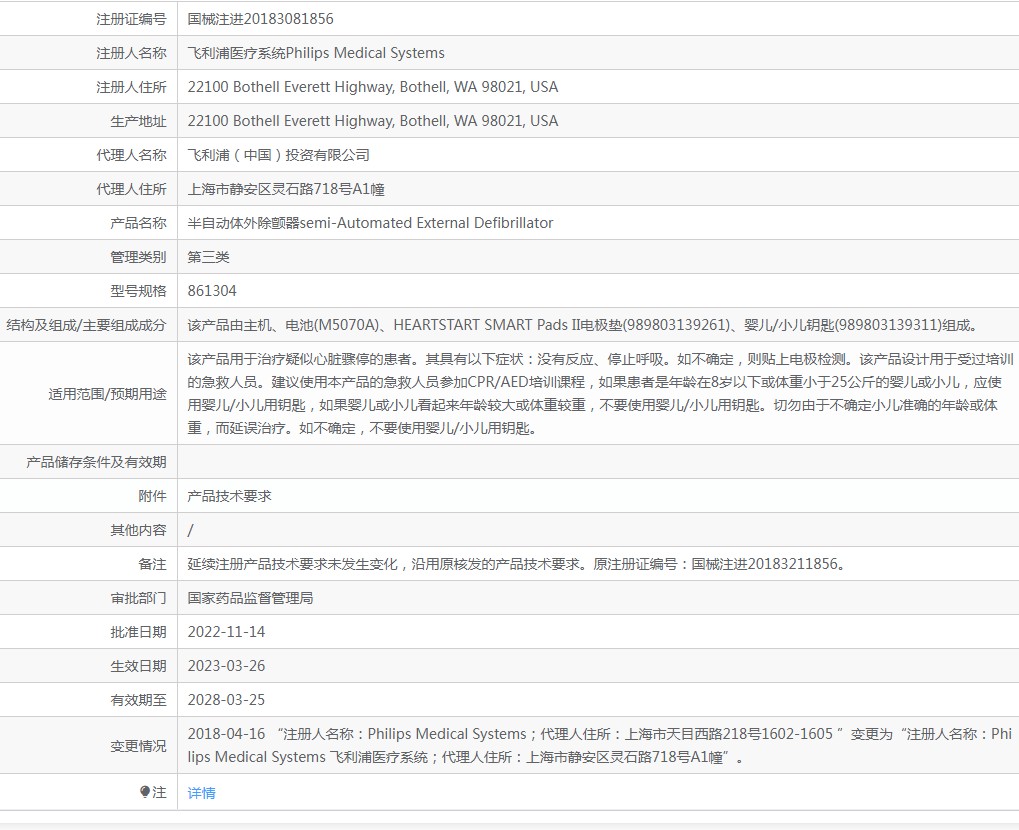Screen dimensions: 1019x830
Task: Select composition text mentioning HEARTSTART SMART Pads II
Action: (583, 325)
